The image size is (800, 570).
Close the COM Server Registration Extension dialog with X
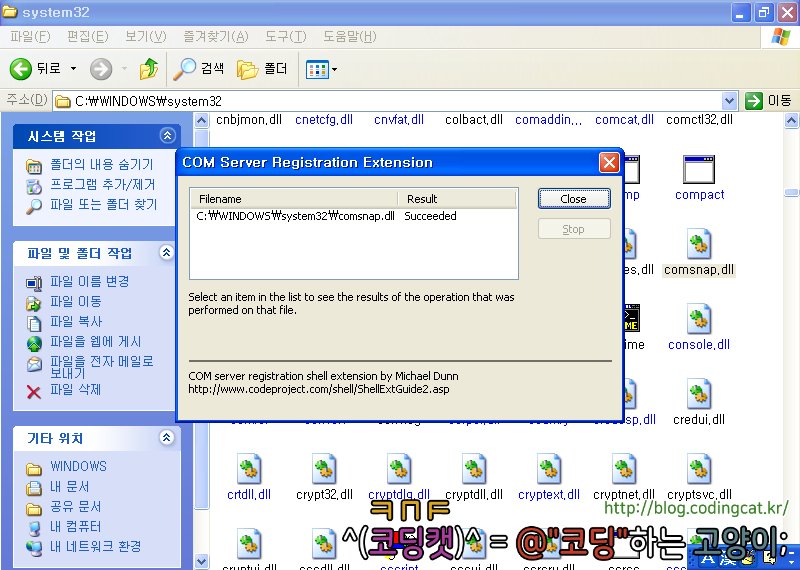609,163
